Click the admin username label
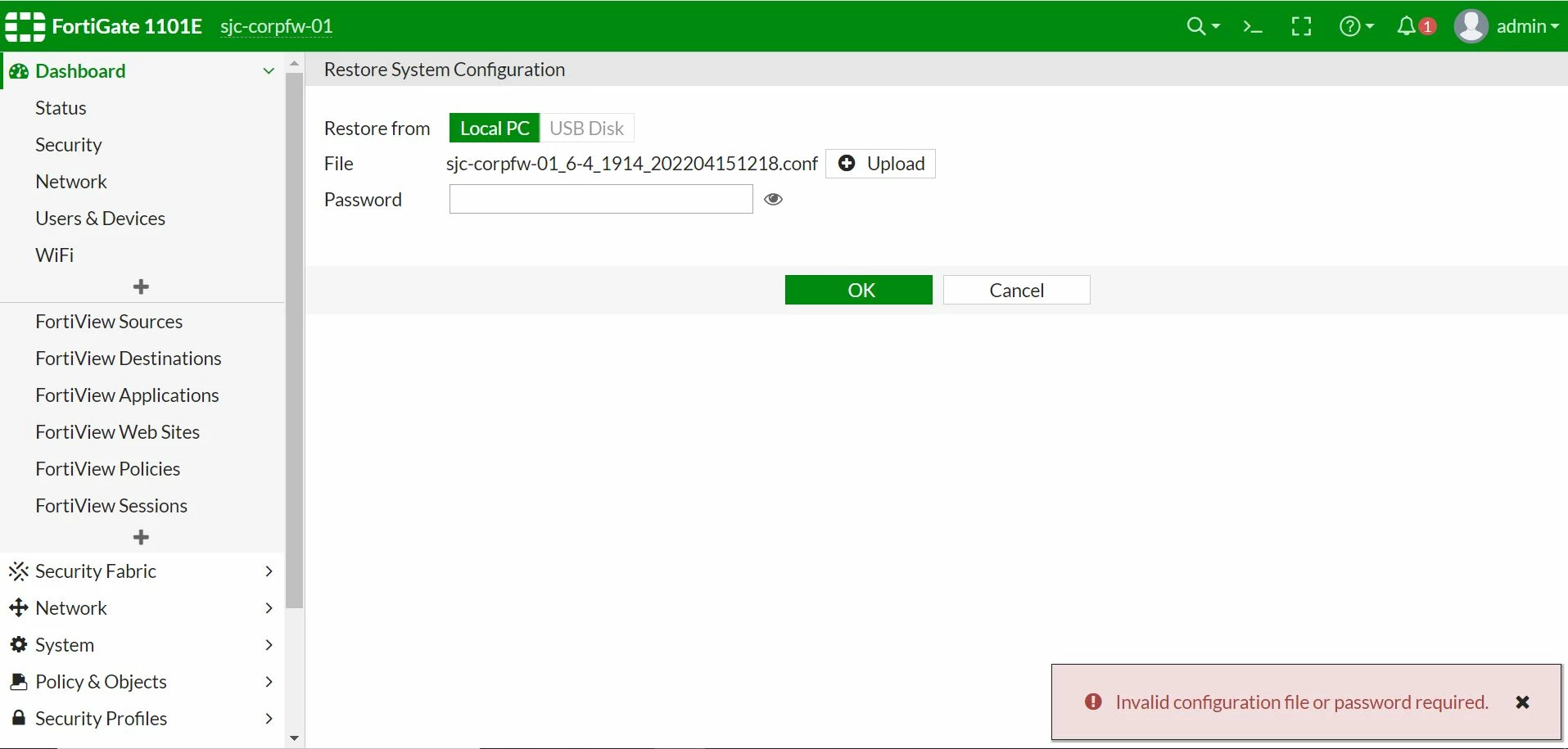Screen dimensions: 1568x749 pos(1521,26)
